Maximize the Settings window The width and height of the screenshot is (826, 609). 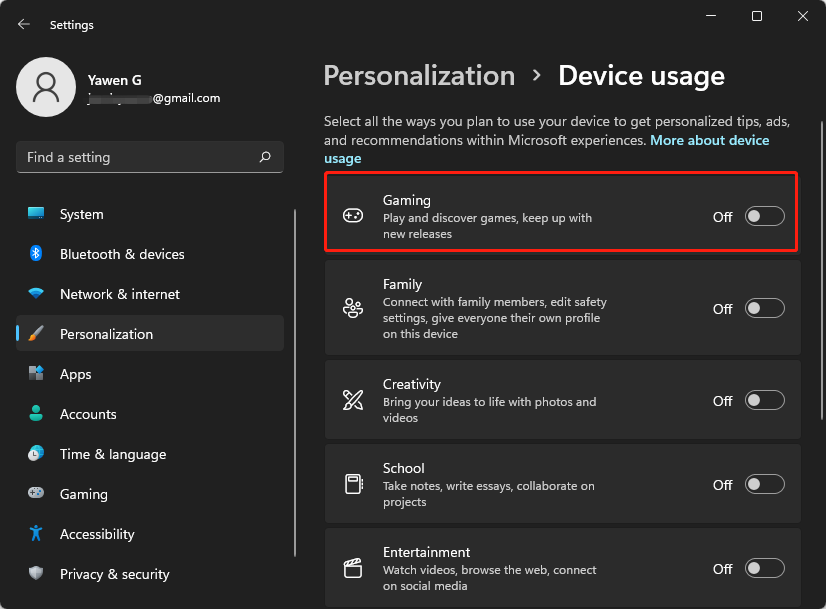[x=757, y=16]
